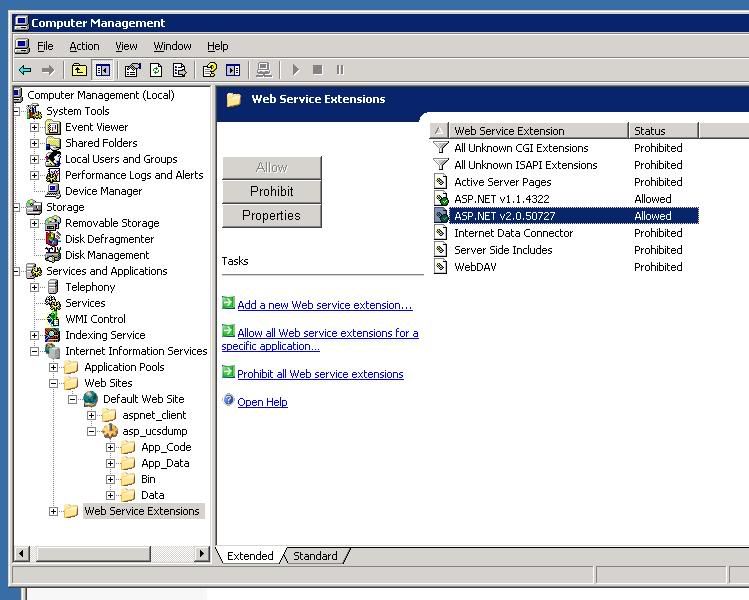749x600 pixels.
Task: Select the WebDAV extension row
Action: [x=566, y=267]
